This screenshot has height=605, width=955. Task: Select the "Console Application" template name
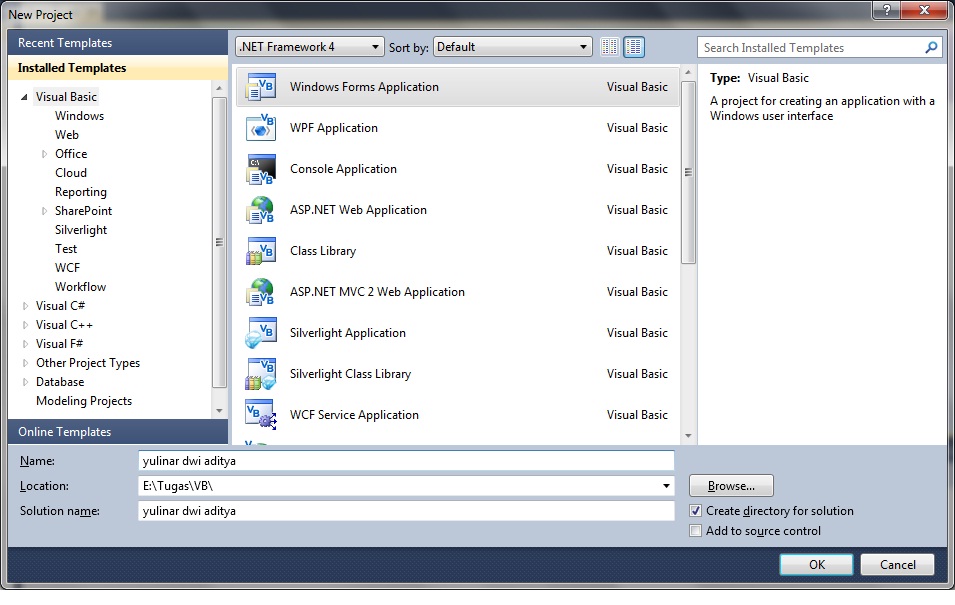pyautogui.click(x=343, y=169)
